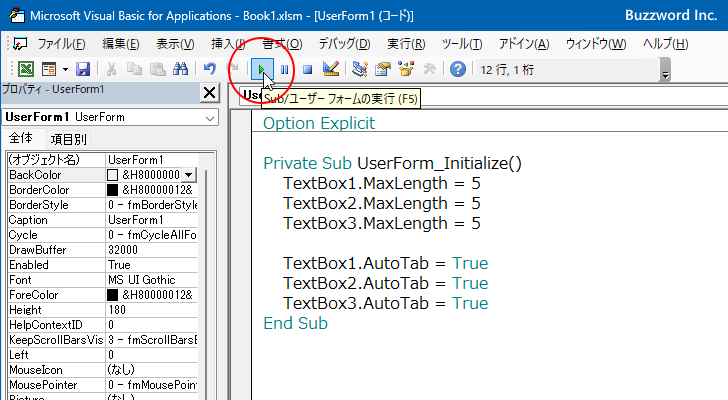
Task: Select the BorderStyle property row
Action: pyautogui.click(x=103, y=205)
